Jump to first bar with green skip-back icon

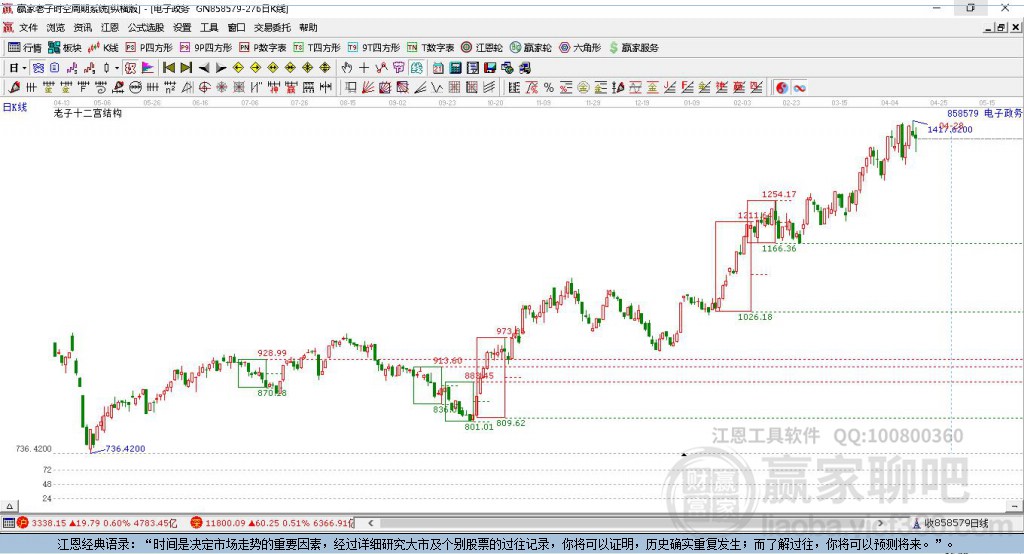(168, 68)
